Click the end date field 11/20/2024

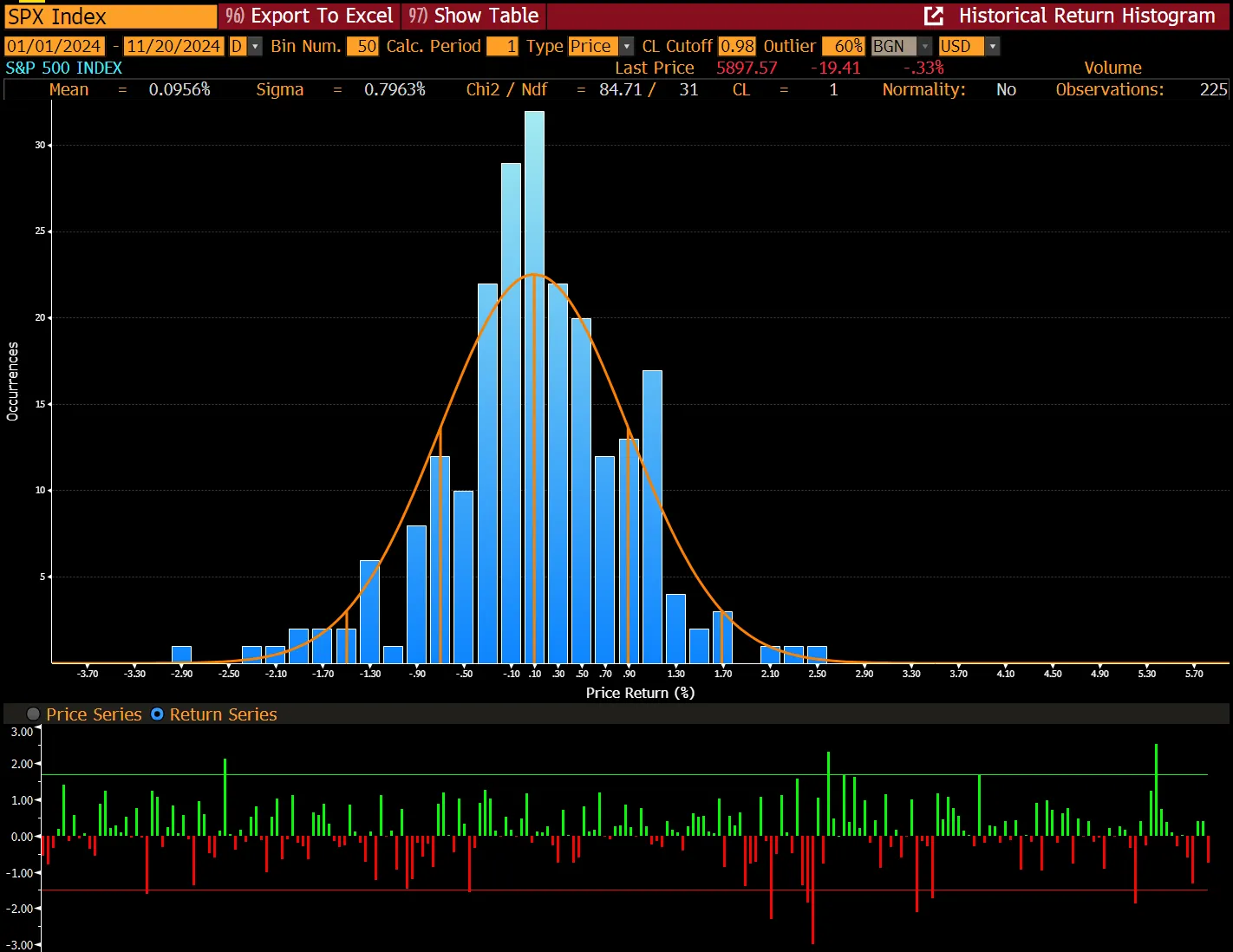pyautogui.click(x=173, y=47)
